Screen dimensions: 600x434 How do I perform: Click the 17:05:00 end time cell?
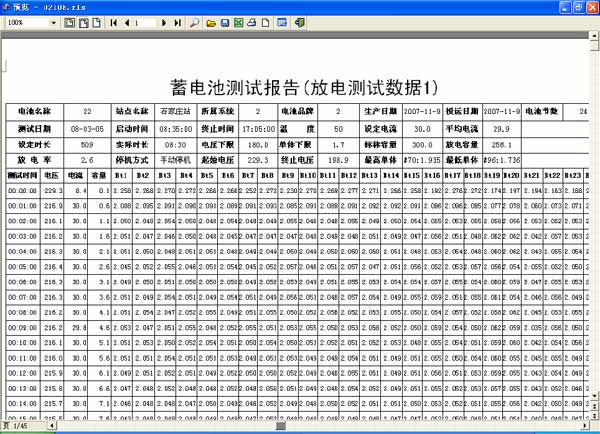pyautogui.click(x=259, y=129)
